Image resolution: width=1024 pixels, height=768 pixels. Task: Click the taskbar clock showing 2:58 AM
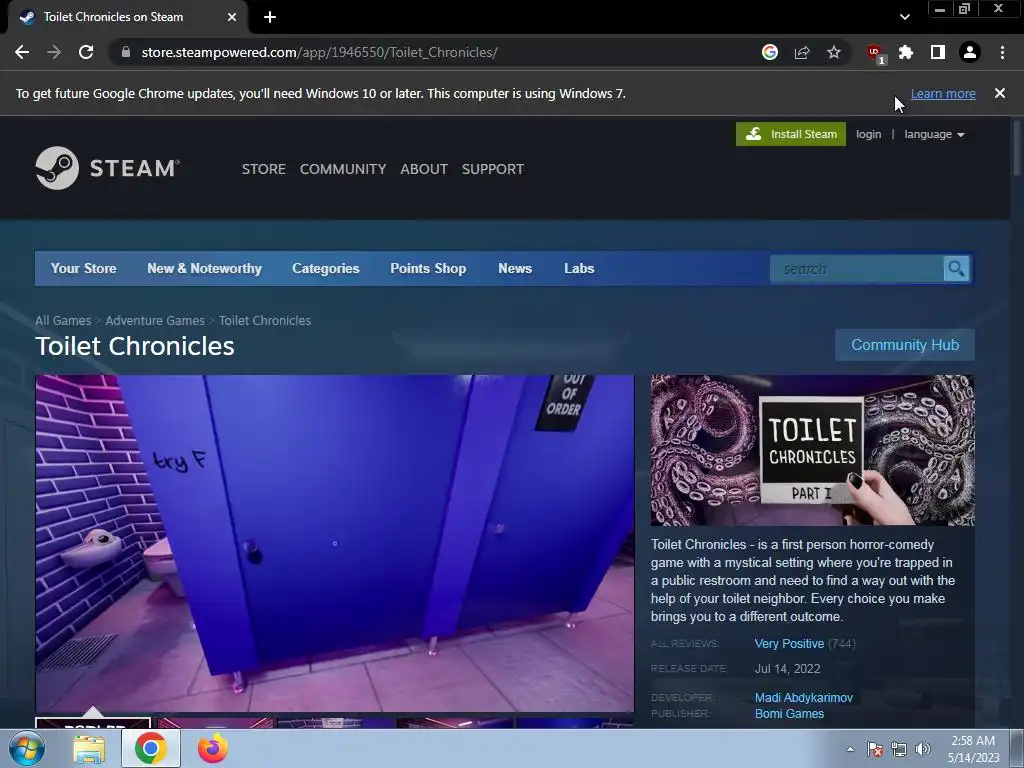coord(973,749)
